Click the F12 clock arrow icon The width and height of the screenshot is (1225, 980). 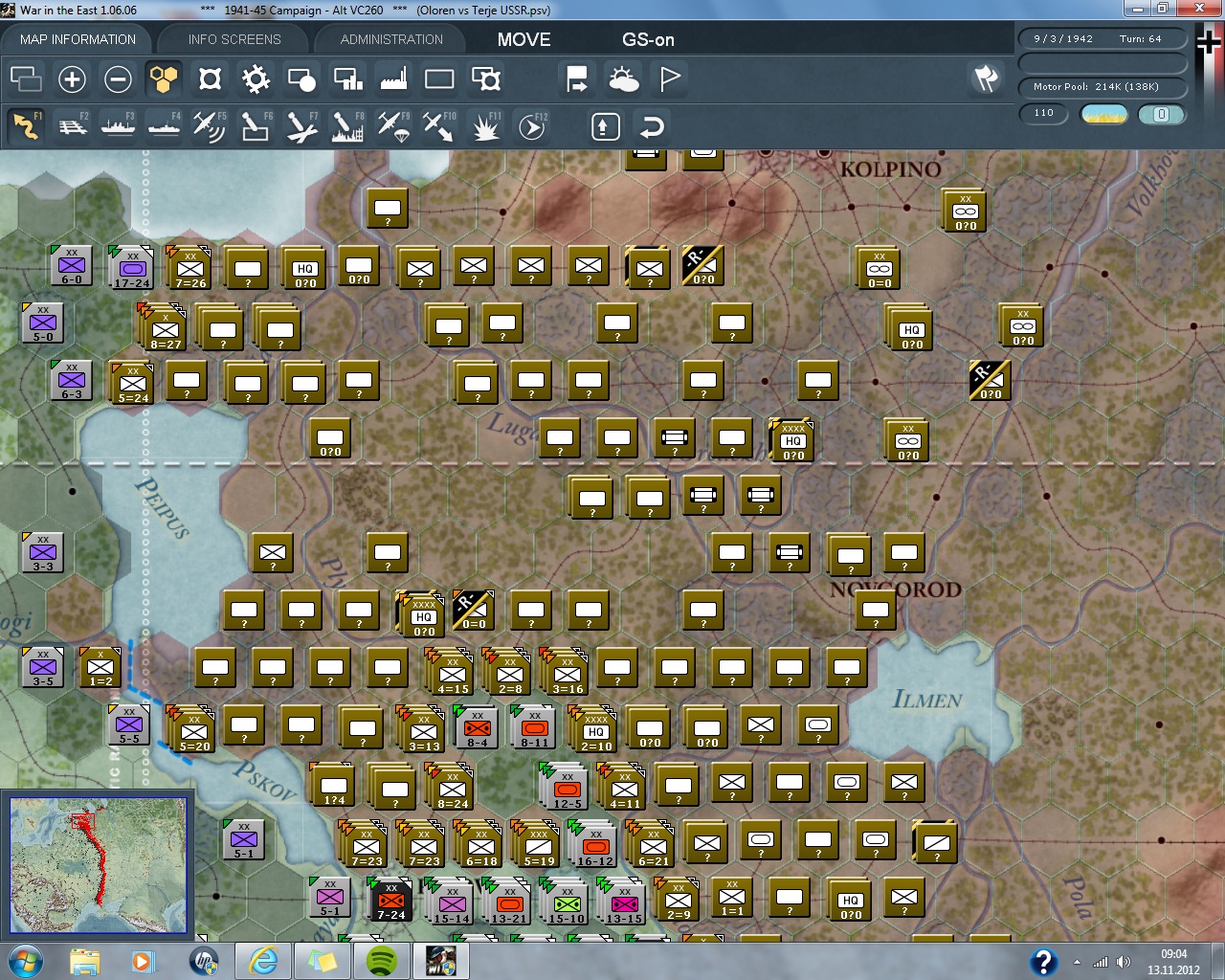[531, 126]
